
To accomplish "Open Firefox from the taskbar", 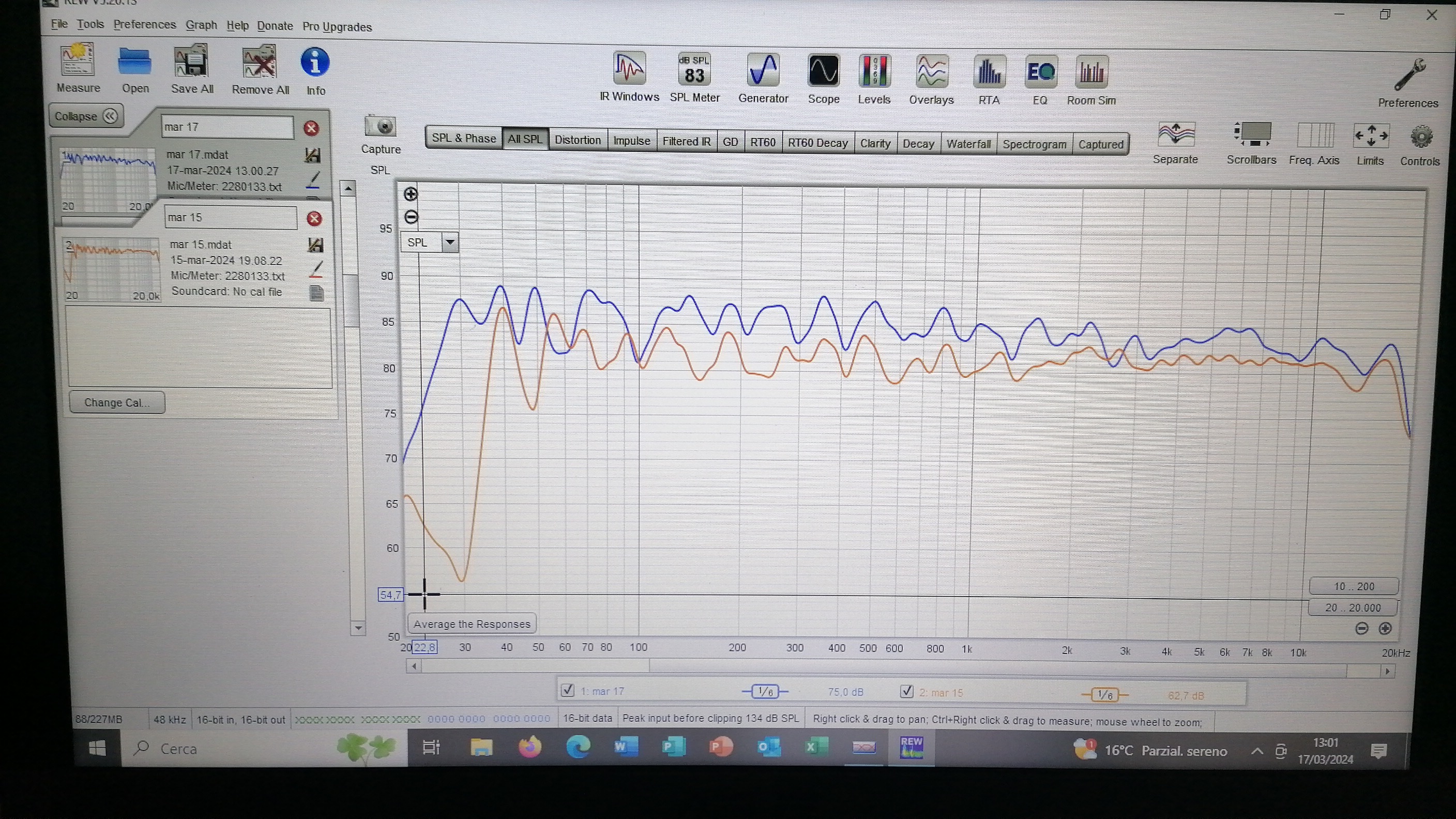I will pos(529,747).
